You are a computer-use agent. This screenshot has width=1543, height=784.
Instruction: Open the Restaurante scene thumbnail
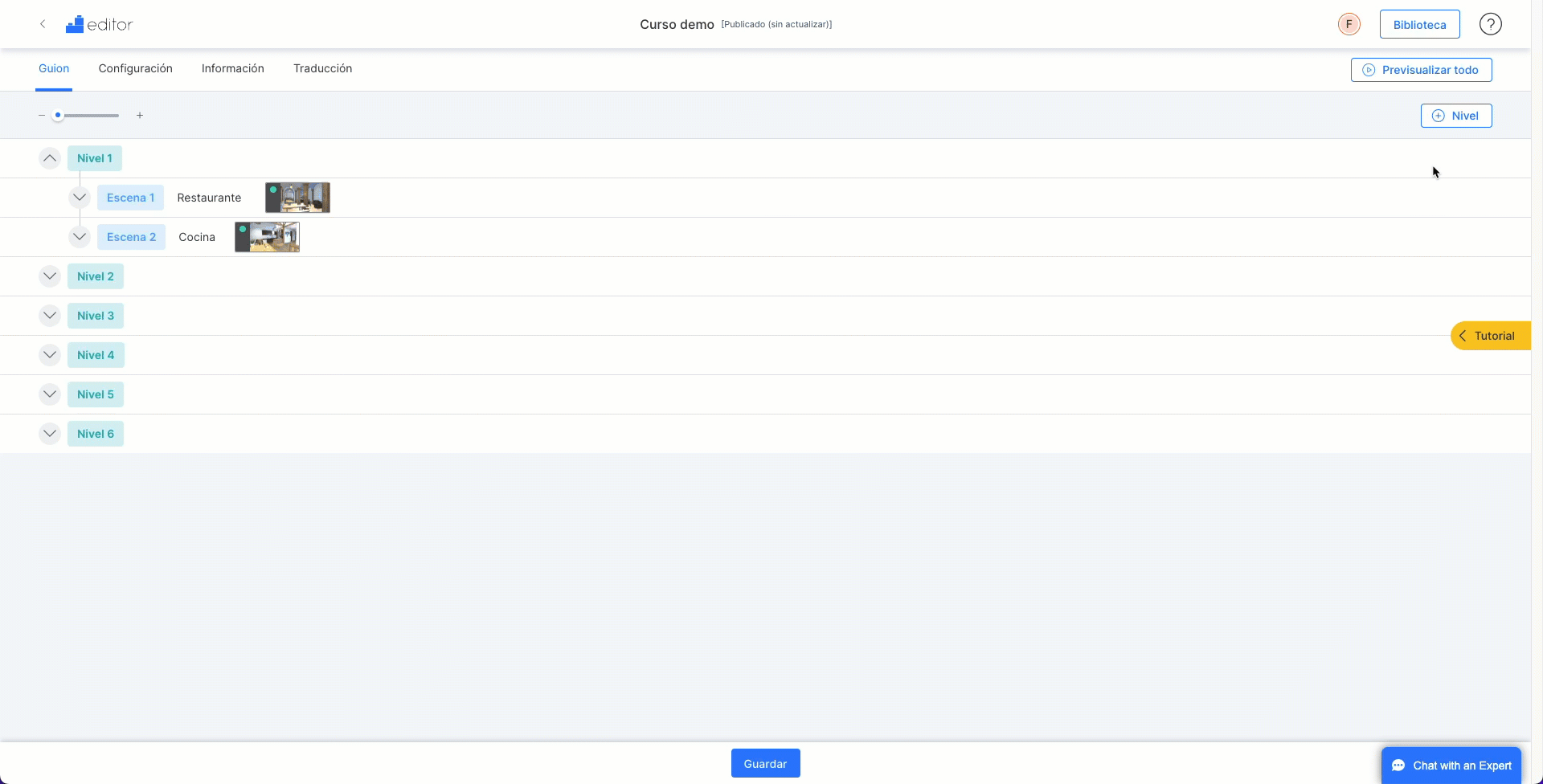pos(298,198)
